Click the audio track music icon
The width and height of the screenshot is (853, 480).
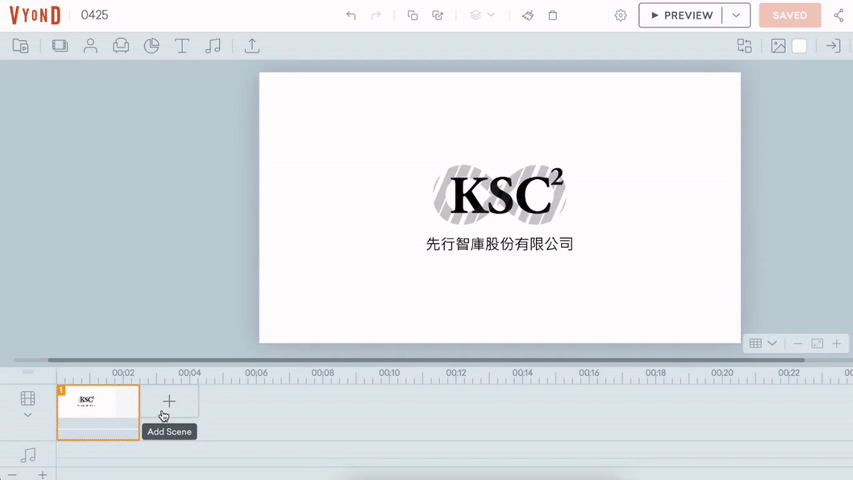28,454
